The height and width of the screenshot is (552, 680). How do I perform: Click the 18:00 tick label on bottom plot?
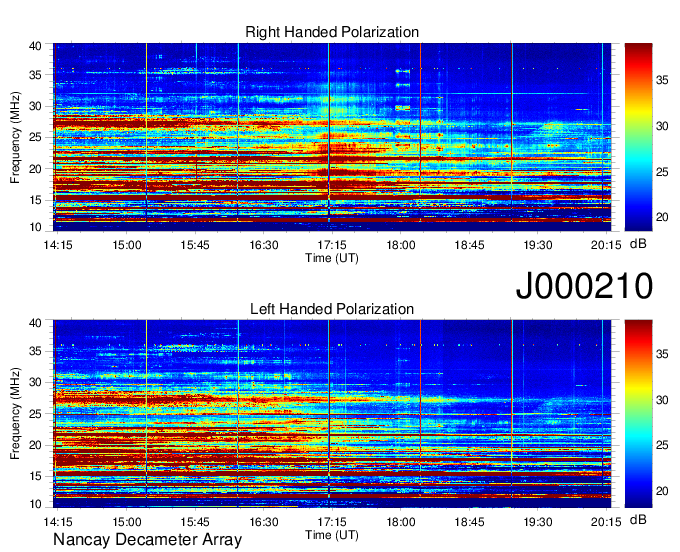point(401,522)
